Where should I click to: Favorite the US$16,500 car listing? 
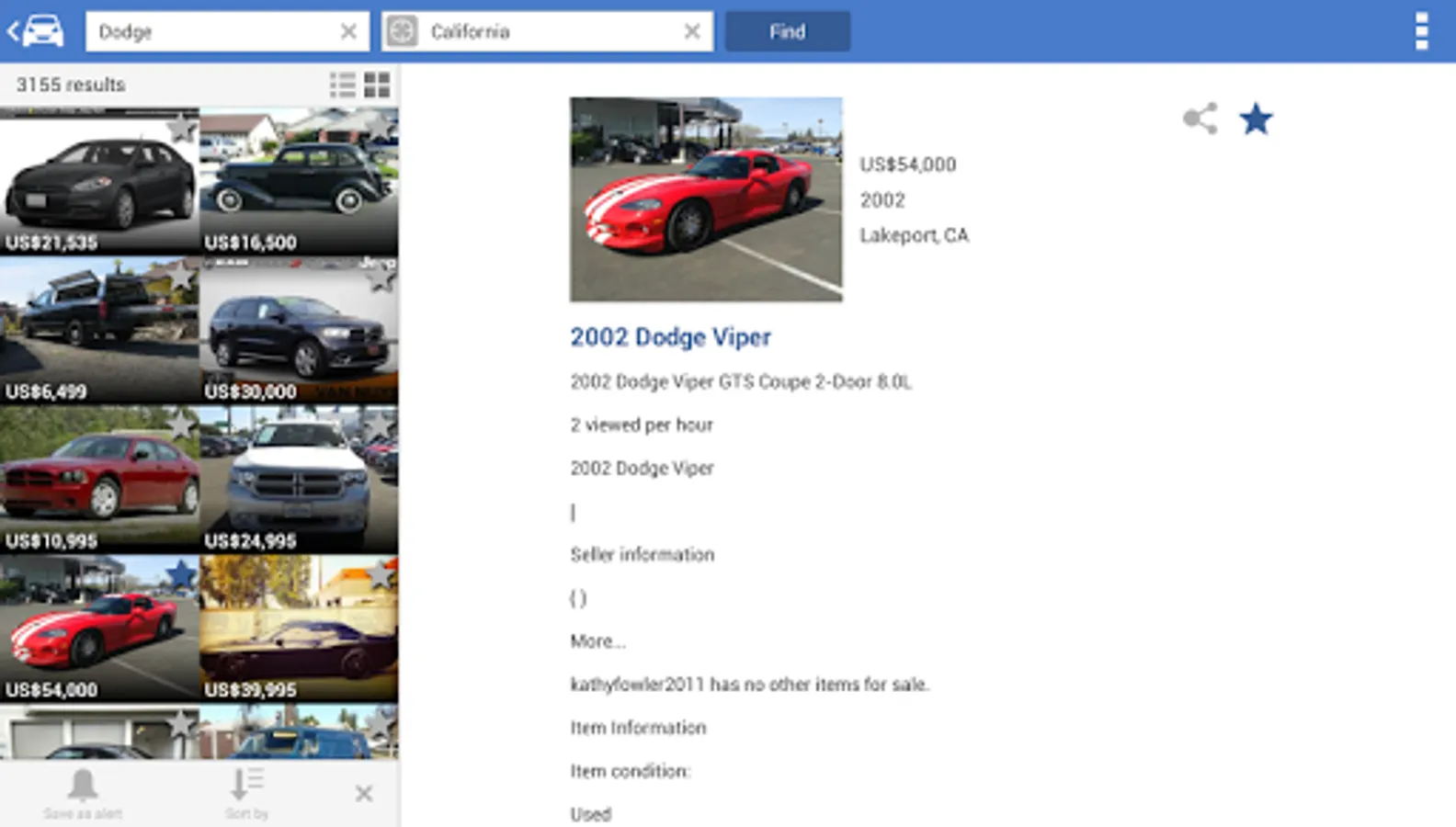click(381, 128)
